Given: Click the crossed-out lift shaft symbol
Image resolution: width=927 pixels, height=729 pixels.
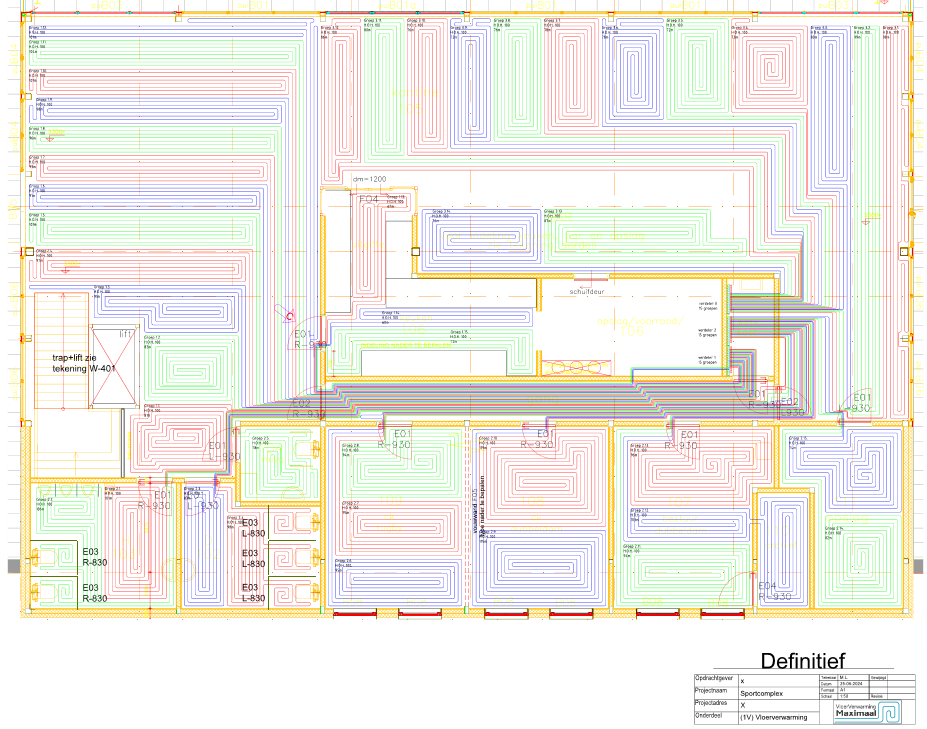Looking at the screenshot, I should [x=109, y=366].
